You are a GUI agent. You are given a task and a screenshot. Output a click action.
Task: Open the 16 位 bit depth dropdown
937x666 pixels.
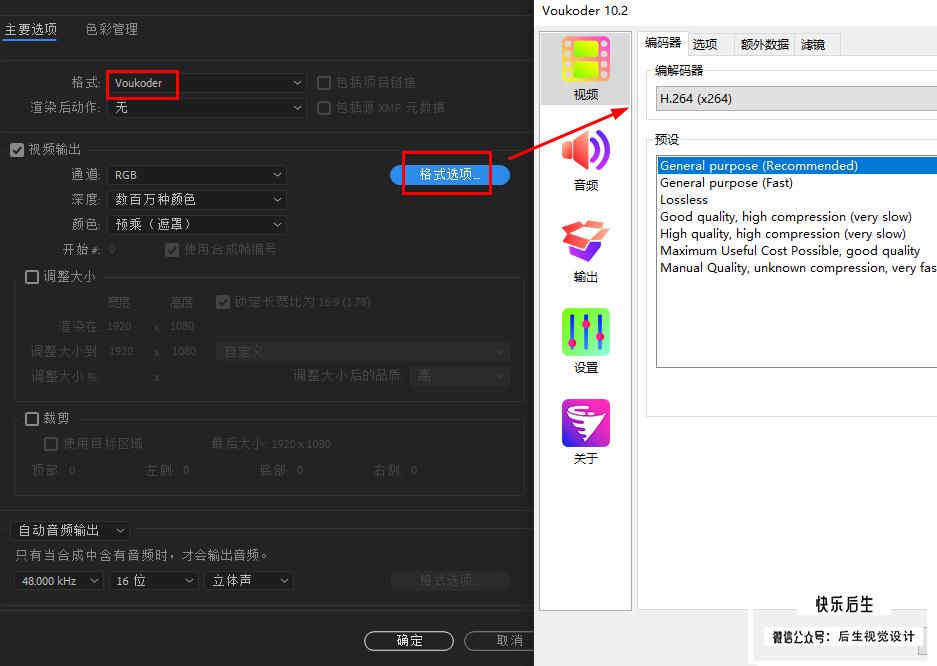154,581
